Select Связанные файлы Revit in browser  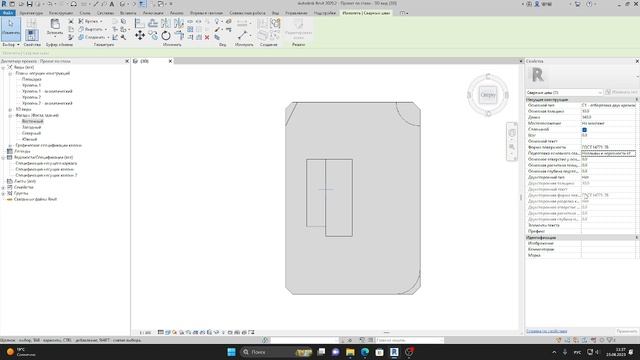[35, 199]
